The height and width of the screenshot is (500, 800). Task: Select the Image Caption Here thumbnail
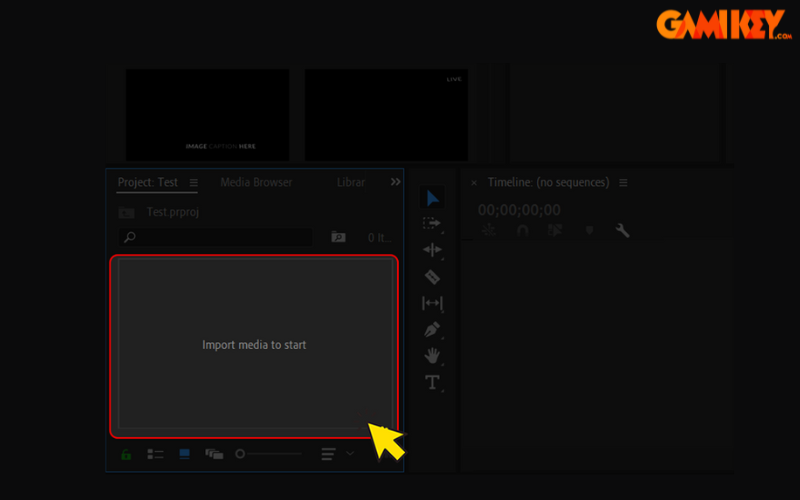[x=208, y=115]
